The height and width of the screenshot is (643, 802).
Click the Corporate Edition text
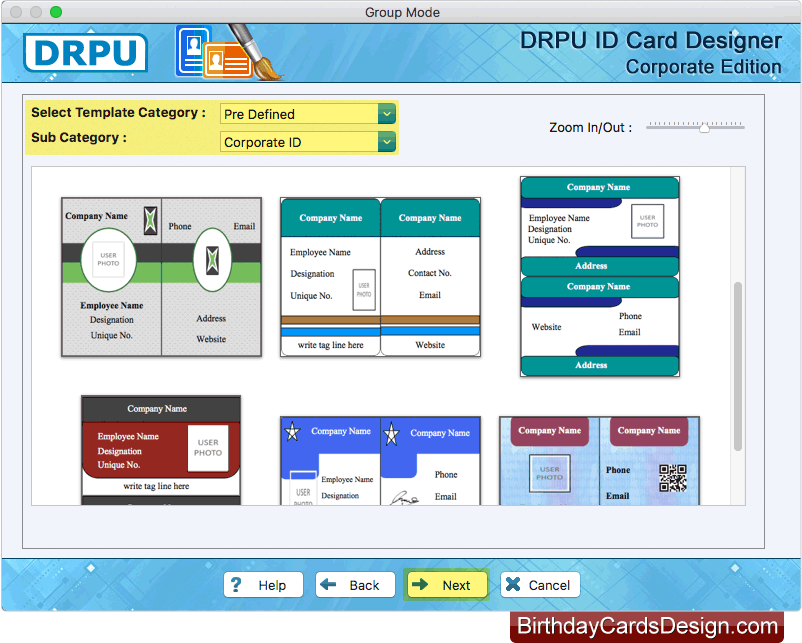[703, 67]
